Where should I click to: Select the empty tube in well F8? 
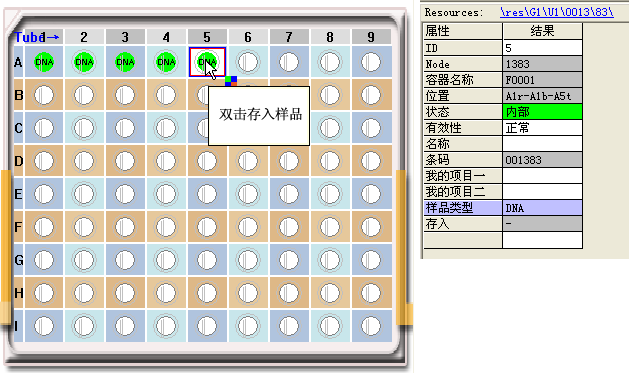click(330, 227)
